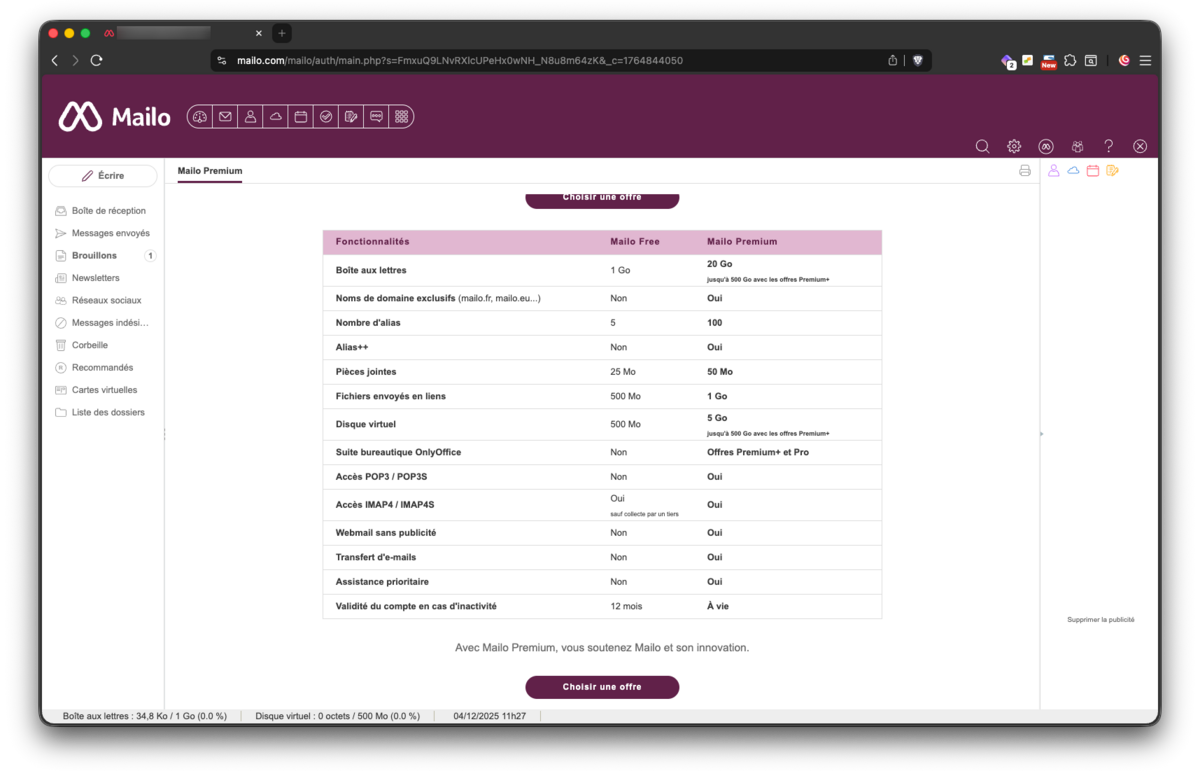Click the Mailo logo

(114, 117)
